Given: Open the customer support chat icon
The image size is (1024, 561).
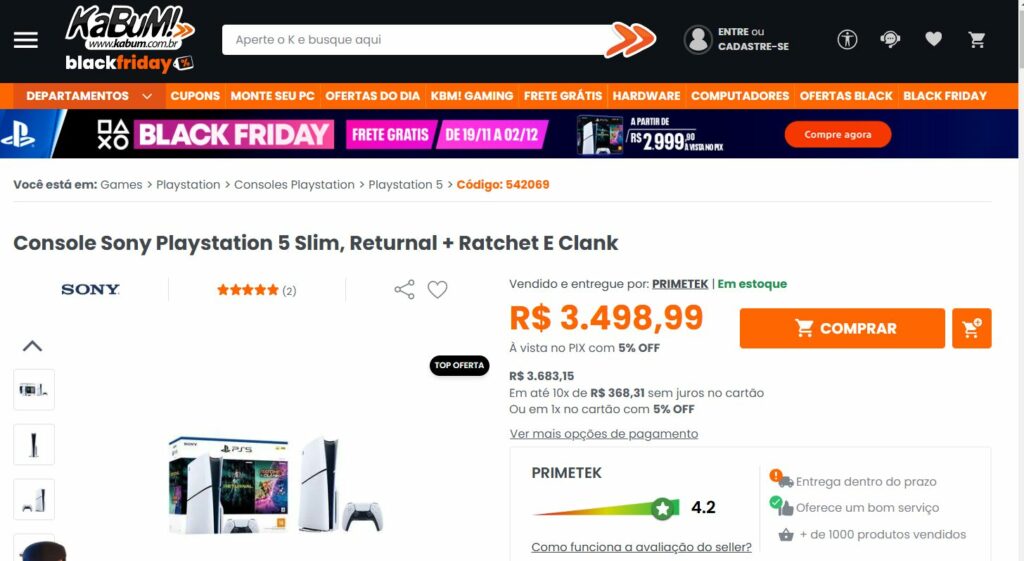Looking at the screenshot, I should 890,40.
